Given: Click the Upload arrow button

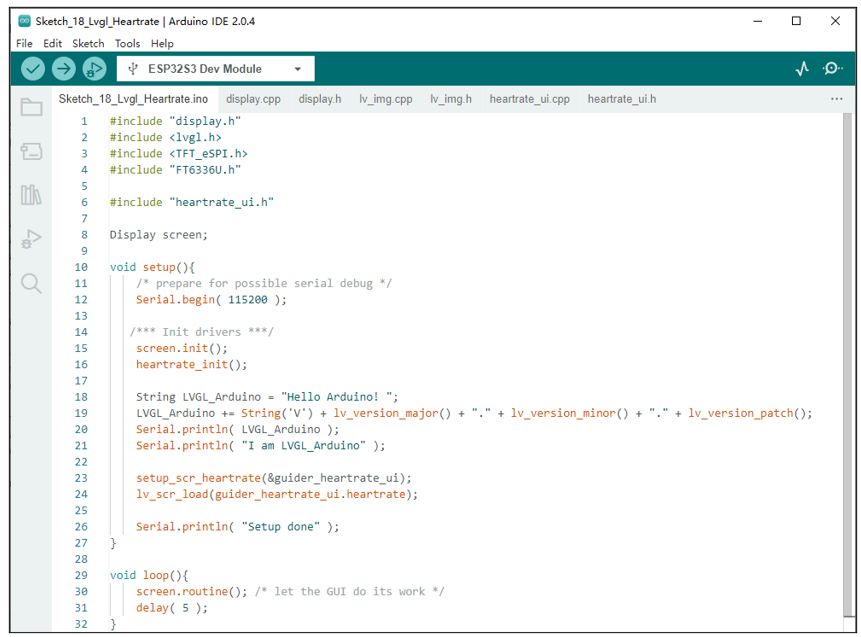Looking at the screenshot, I should pos(64,69).
